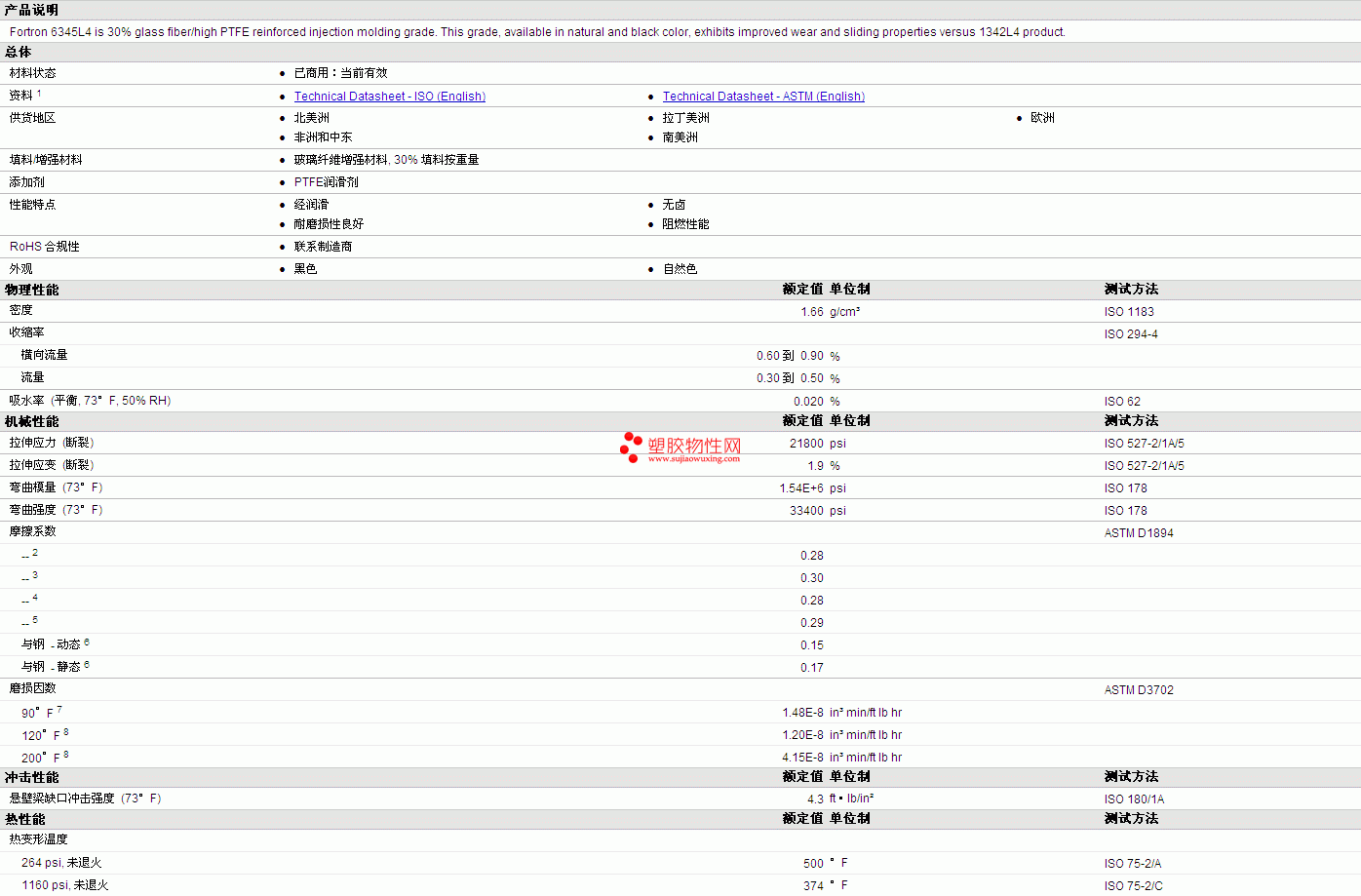
Task: Click the "阻燃性能" feature entry
Action: (x=686, y=224)
